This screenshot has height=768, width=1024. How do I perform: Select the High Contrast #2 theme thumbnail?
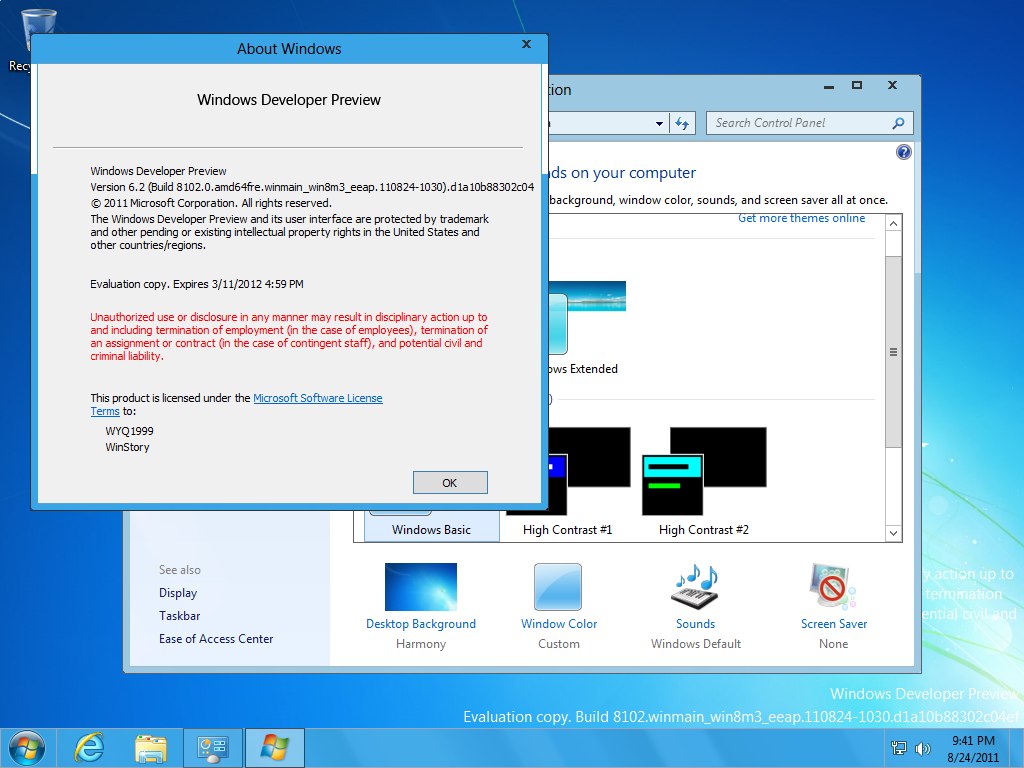point(704,472)
